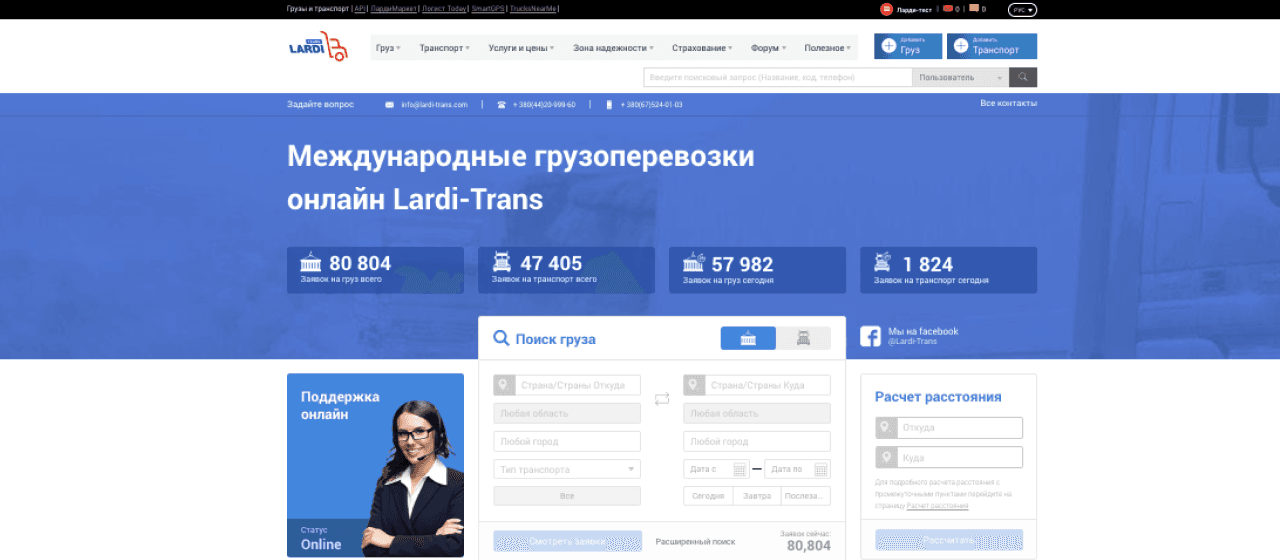1280x560 pixels.
Task: Expand the Зона надежности menu
Action: 613,47
